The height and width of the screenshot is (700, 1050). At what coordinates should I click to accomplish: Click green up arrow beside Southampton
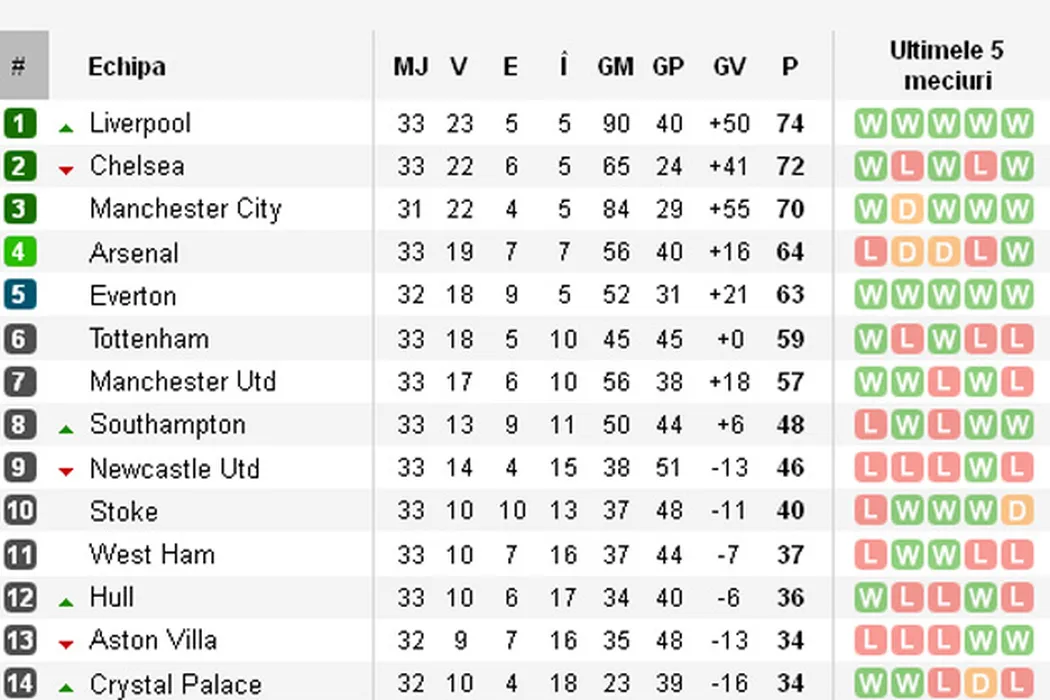click(66, 429)
